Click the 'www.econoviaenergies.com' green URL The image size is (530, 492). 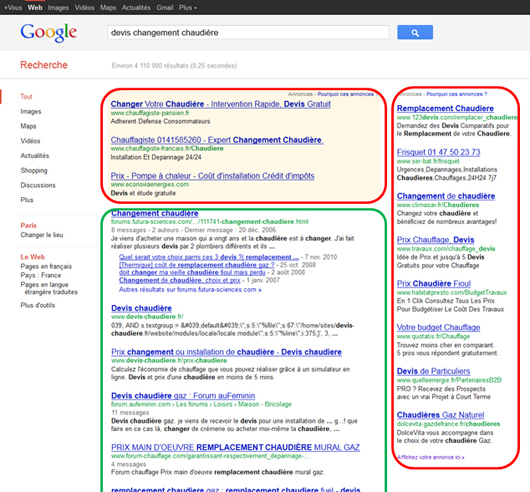150,184
